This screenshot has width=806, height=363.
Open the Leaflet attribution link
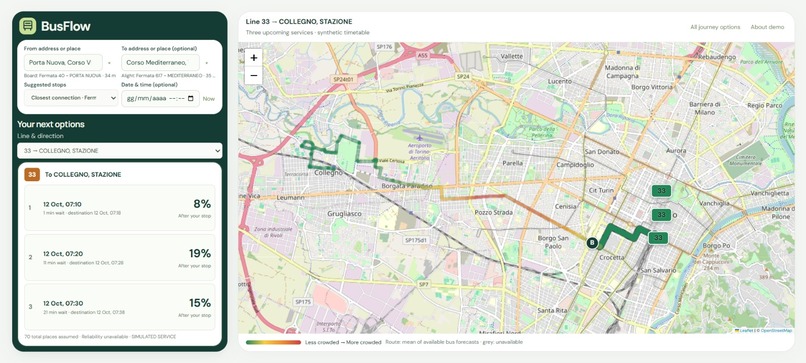(745, 331)
